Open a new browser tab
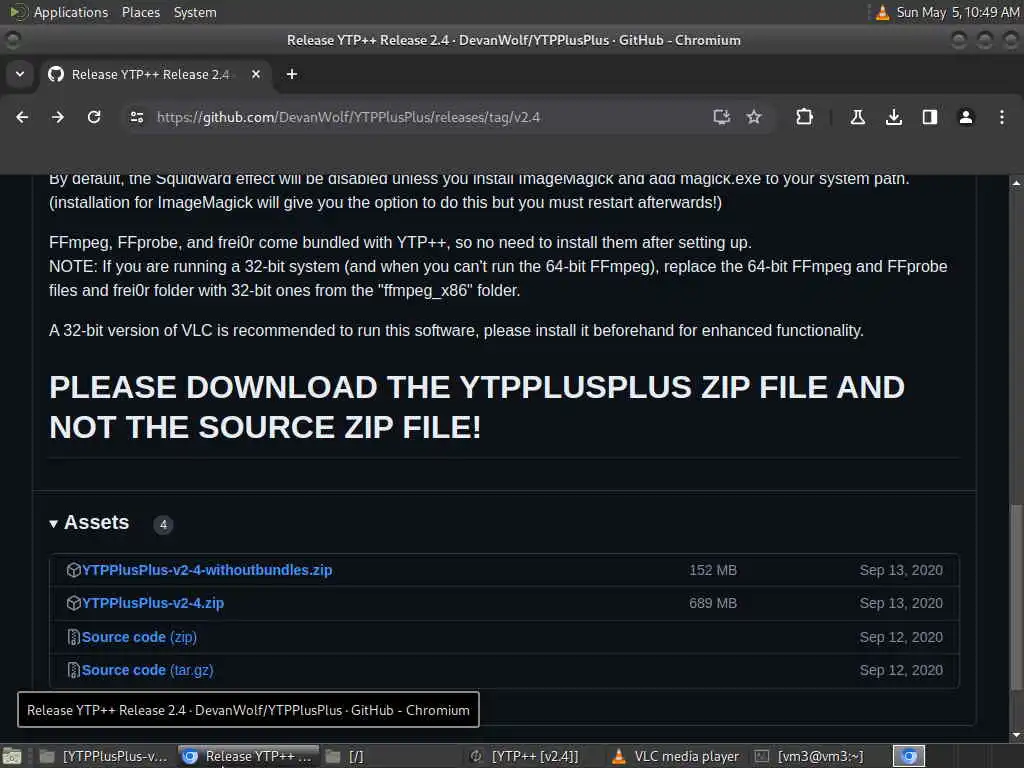The image size is (1024, 768). (292, 74)
